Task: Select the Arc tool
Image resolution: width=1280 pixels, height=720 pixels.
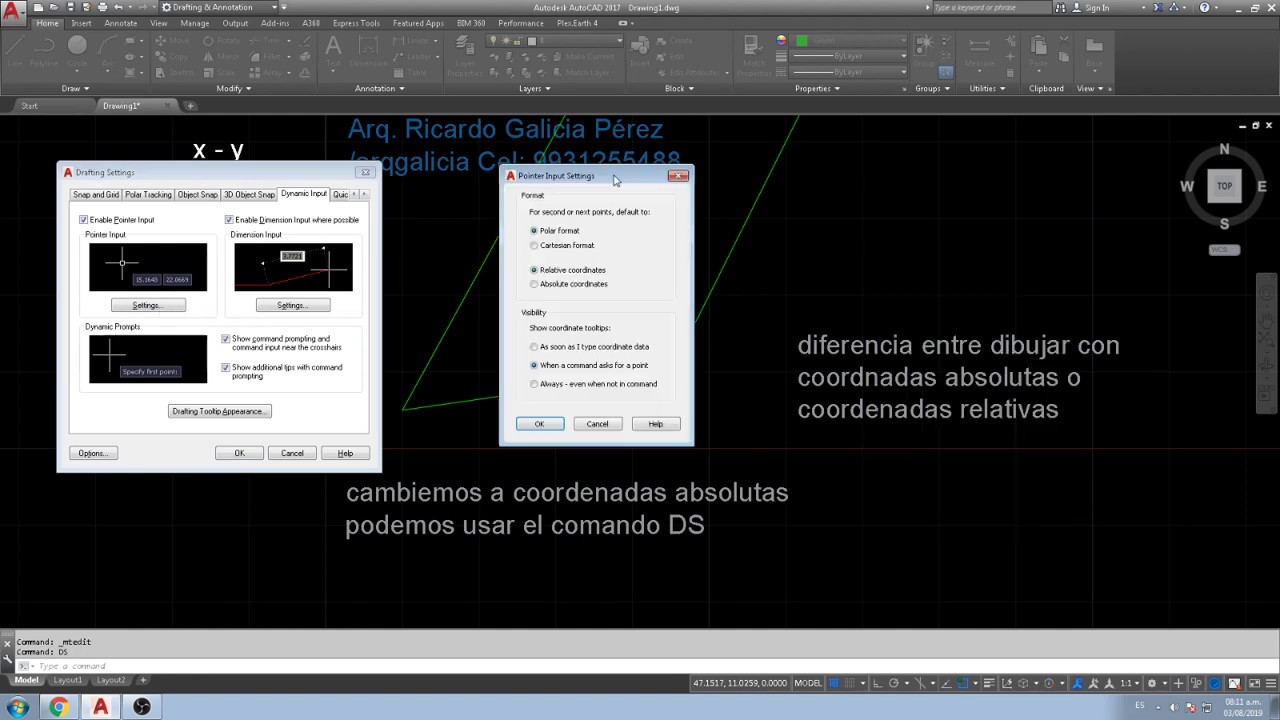Action: [x=107, y=50]
